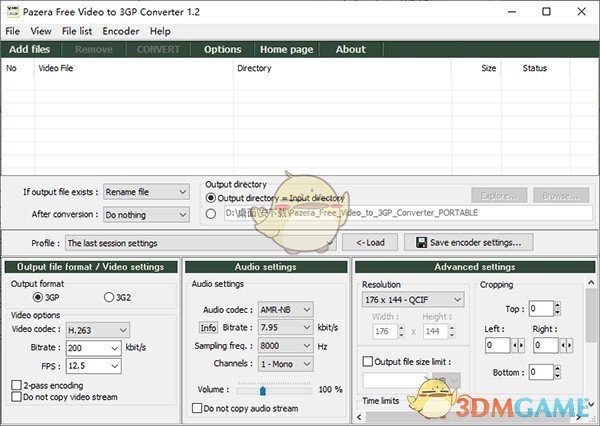Click Advanced settings scroll up arrow

tap(591, 283)
